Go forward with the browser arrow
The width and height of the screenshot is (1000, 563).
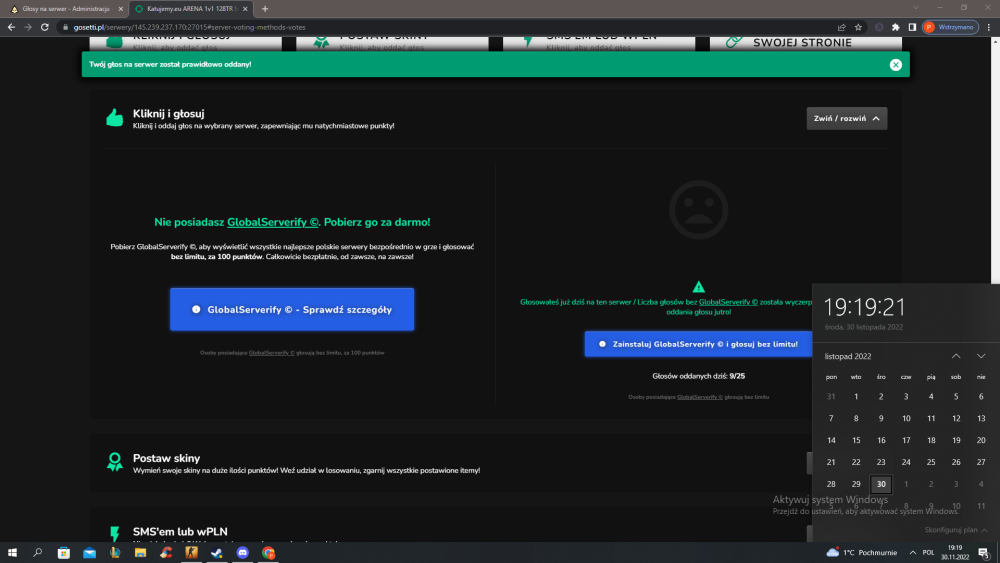(x=27, y=27)
